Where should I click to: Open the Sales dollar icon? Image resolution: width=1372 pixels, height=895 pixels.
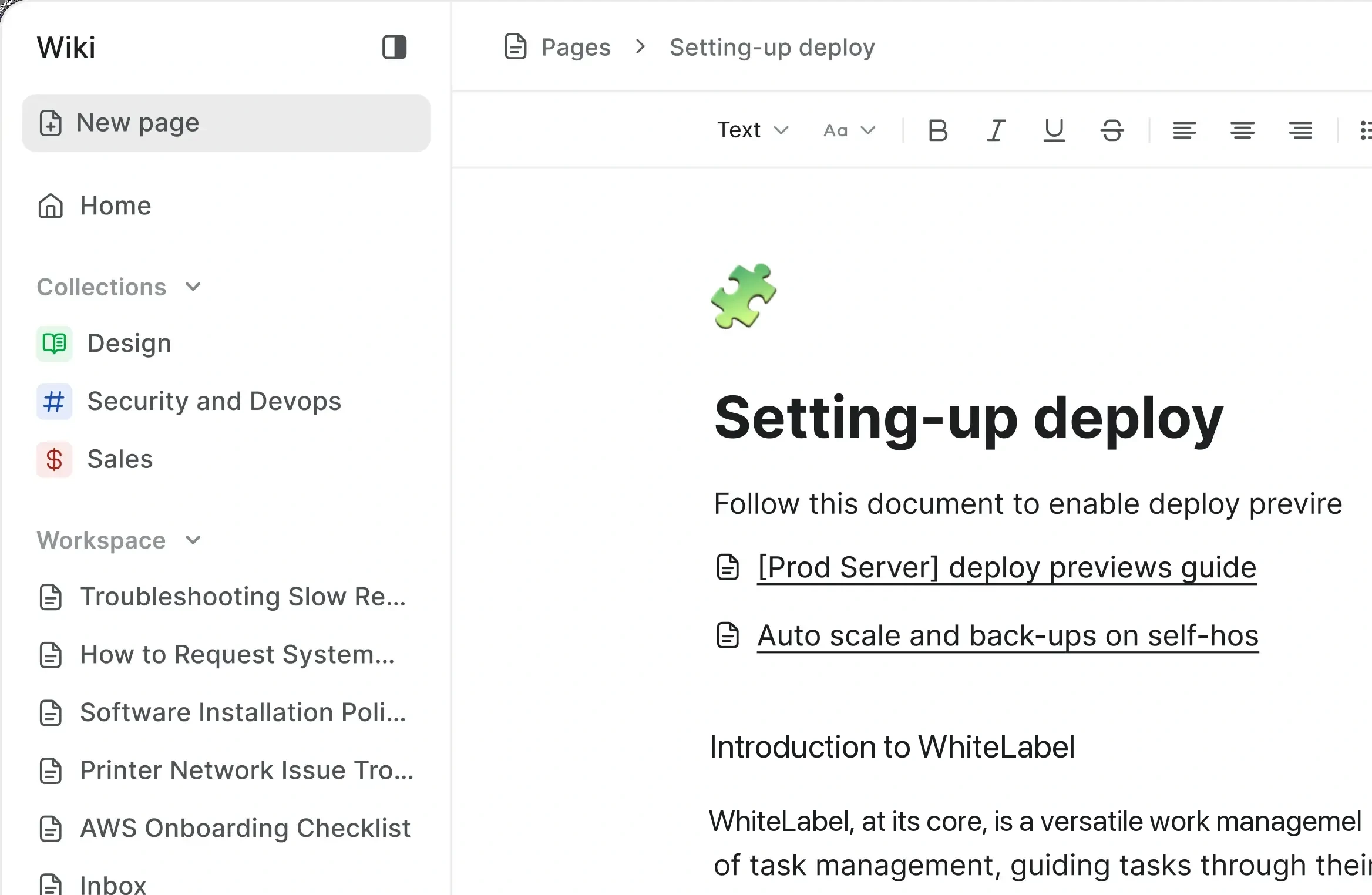(x=54, y=459)
